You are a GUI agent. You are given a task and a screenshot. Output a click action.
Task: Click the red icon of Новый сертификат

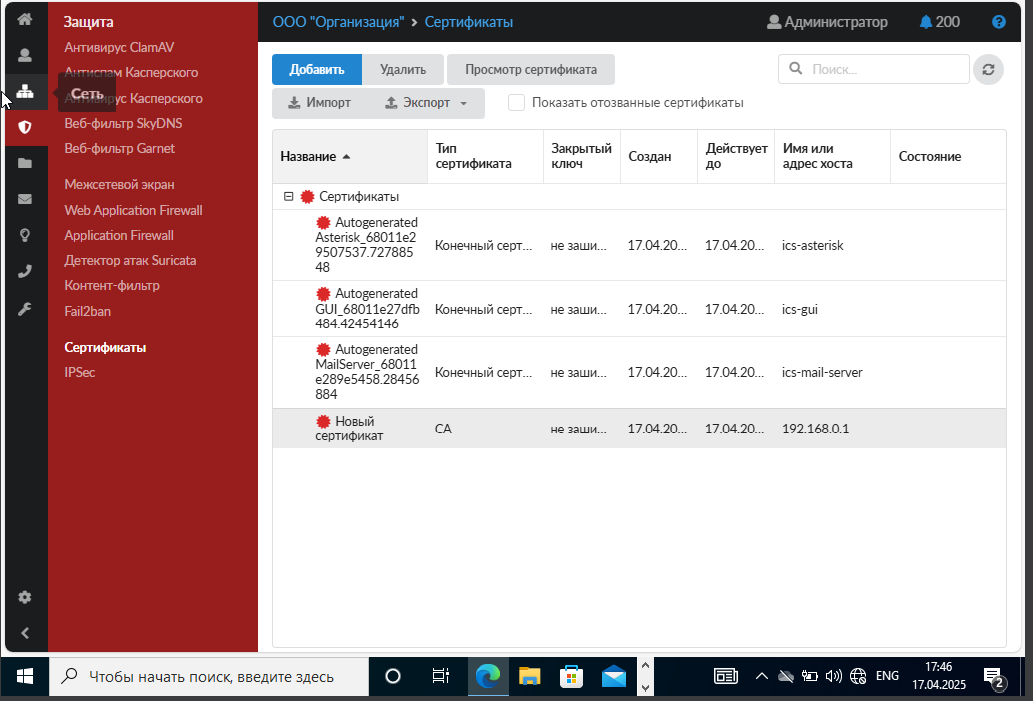pos(323,421)
